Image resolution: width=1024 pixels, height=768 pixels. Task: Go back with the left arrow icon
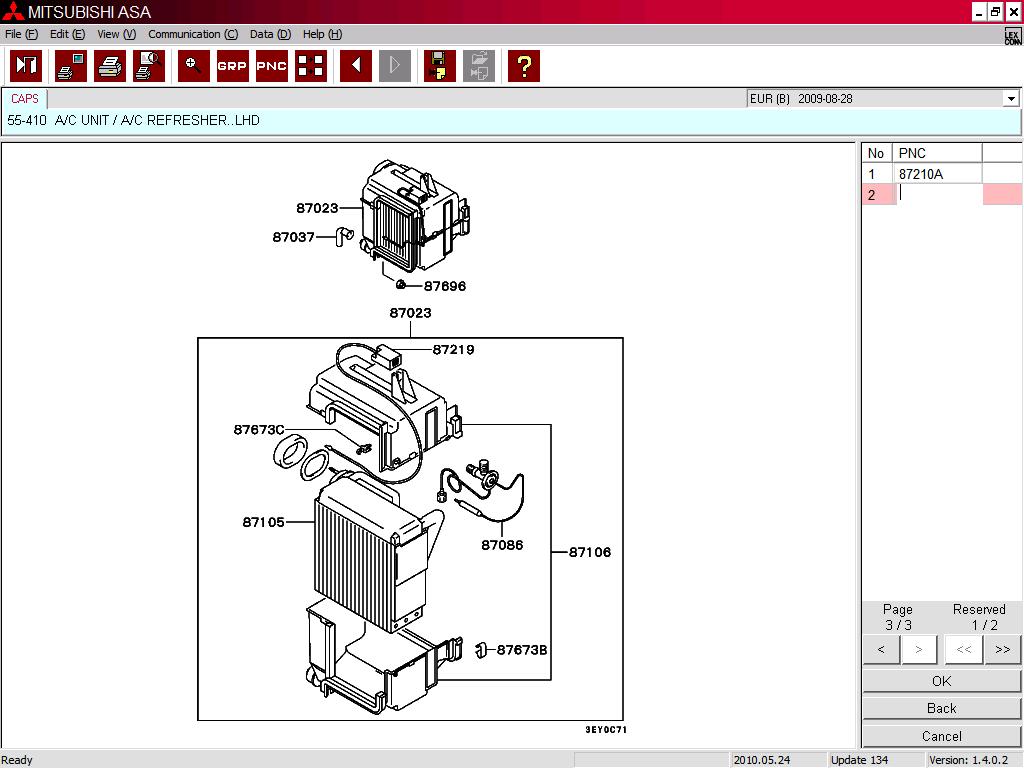pos(356,66)
